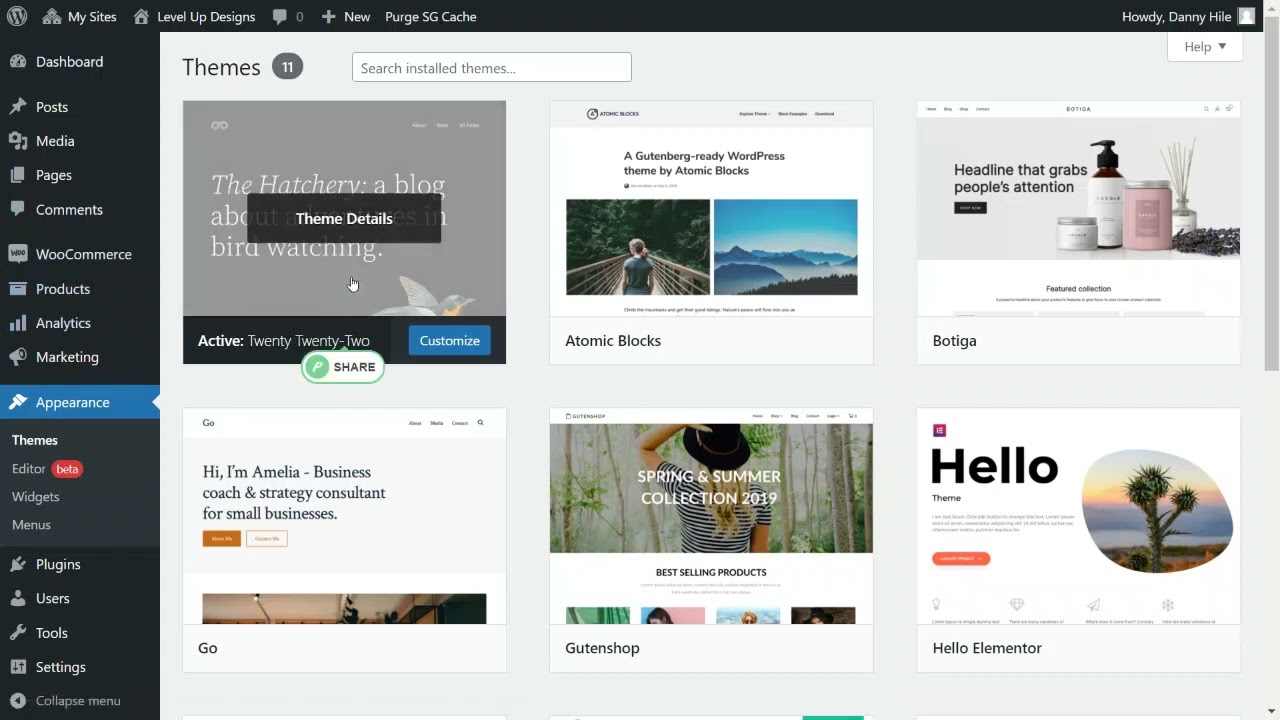The width and height of the screenshot is (1280, 720).
Task: Click the Products box icon
Action: [18, 289]
